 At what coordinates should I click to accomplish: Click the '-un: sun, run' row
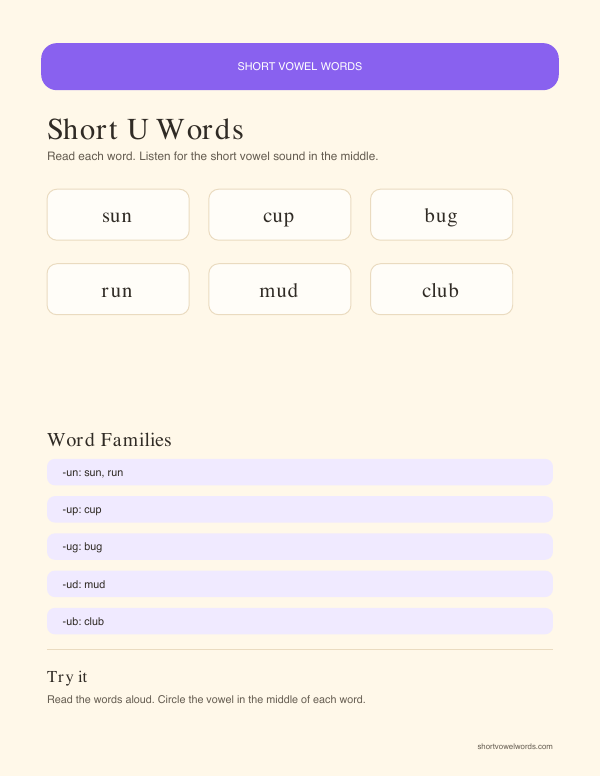tap(300, 472)
